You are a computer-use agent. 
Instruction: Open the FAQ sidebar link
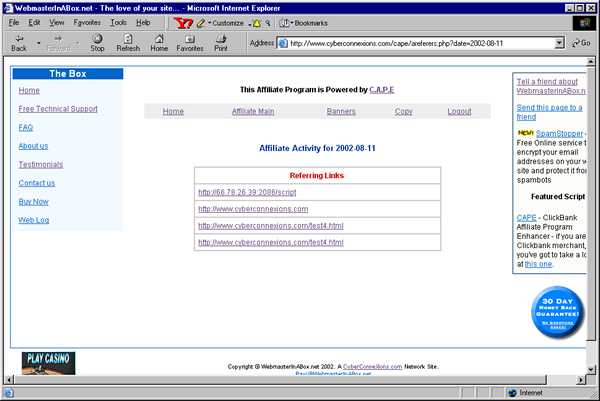[x=26, y=127]
